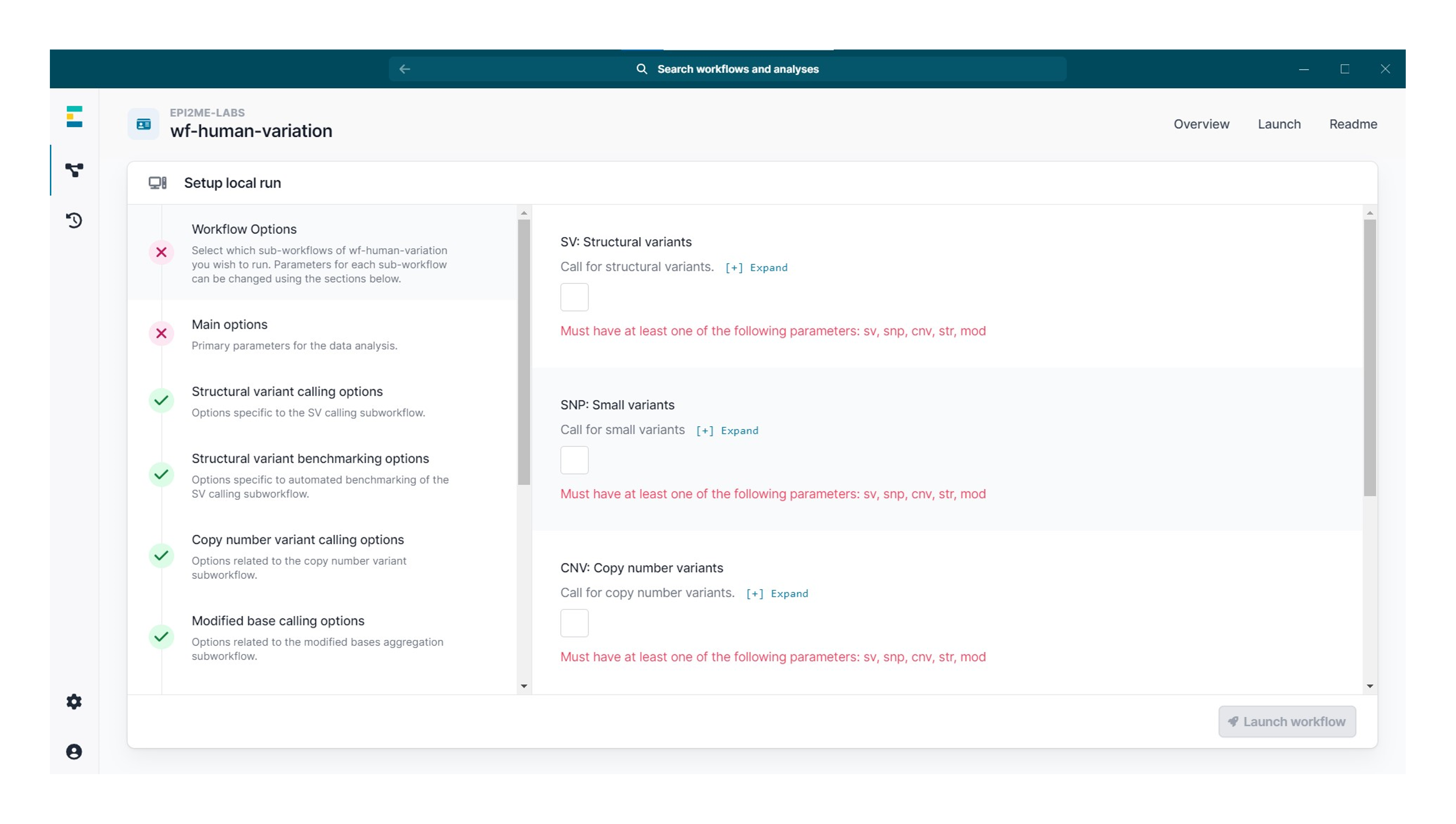Click the search magnifier icon
Screen dimensions: 1456x824
coord(641,69)
